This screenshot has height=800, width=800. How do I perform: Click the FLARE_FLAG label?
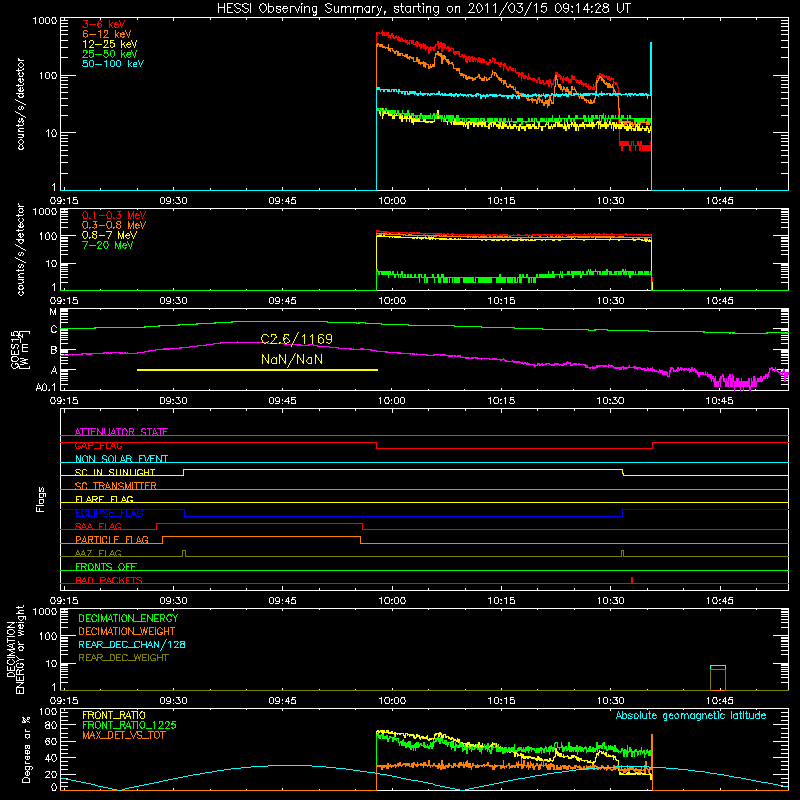coord(104,499)
